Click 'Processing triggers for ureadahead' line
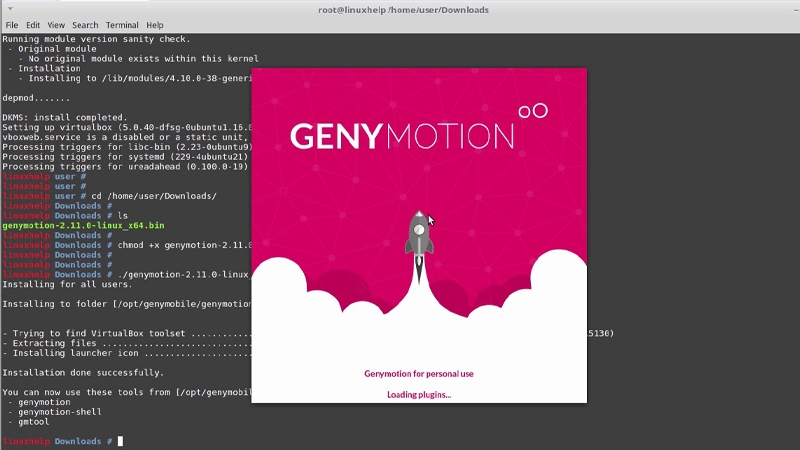This screenshot has height=450, width=800. point(125,167)
